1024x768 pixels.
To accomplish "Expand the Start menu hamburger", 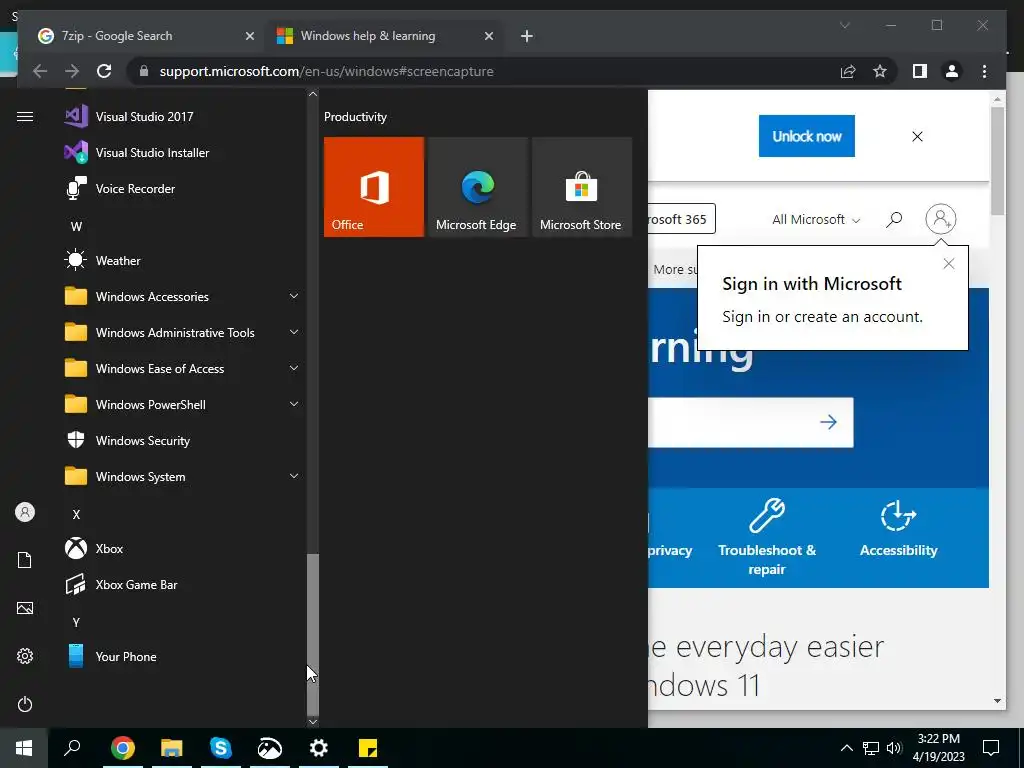I will coord(25,117).
